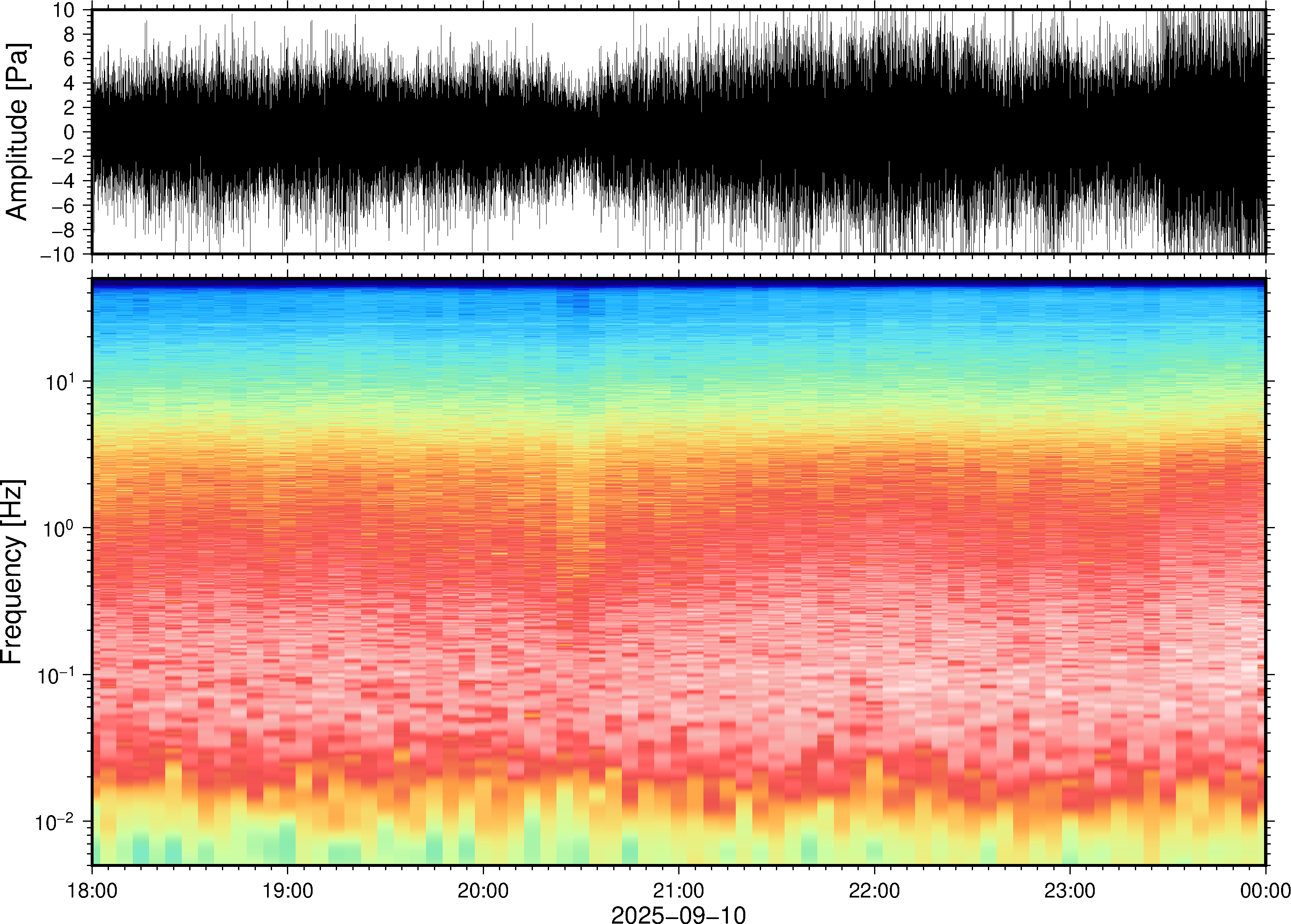Image resolution: width=1291 pixels, height=924 pixels.
Task: Click the amplitude tick label 0
Action: (69, 132)
